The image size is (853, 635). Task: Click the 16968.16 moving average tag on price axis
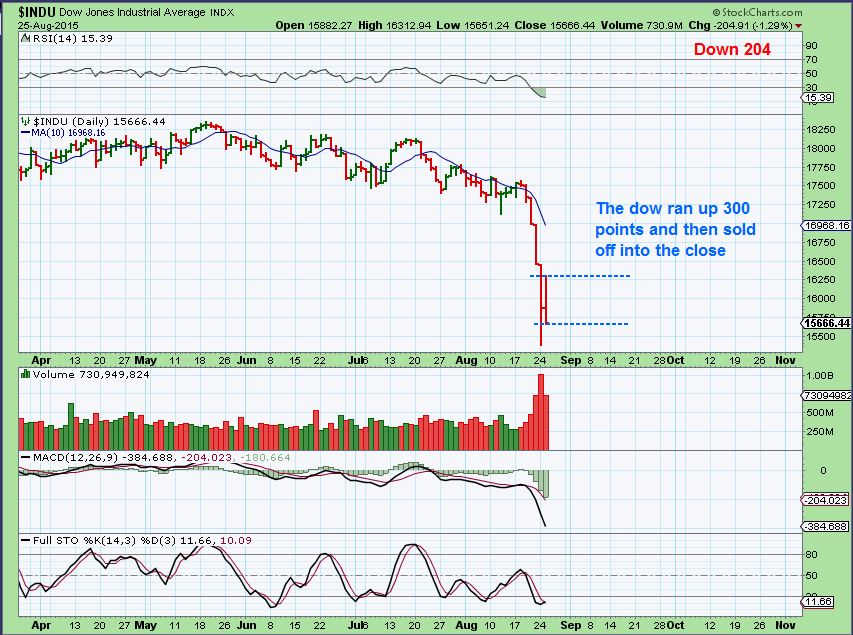826,225
